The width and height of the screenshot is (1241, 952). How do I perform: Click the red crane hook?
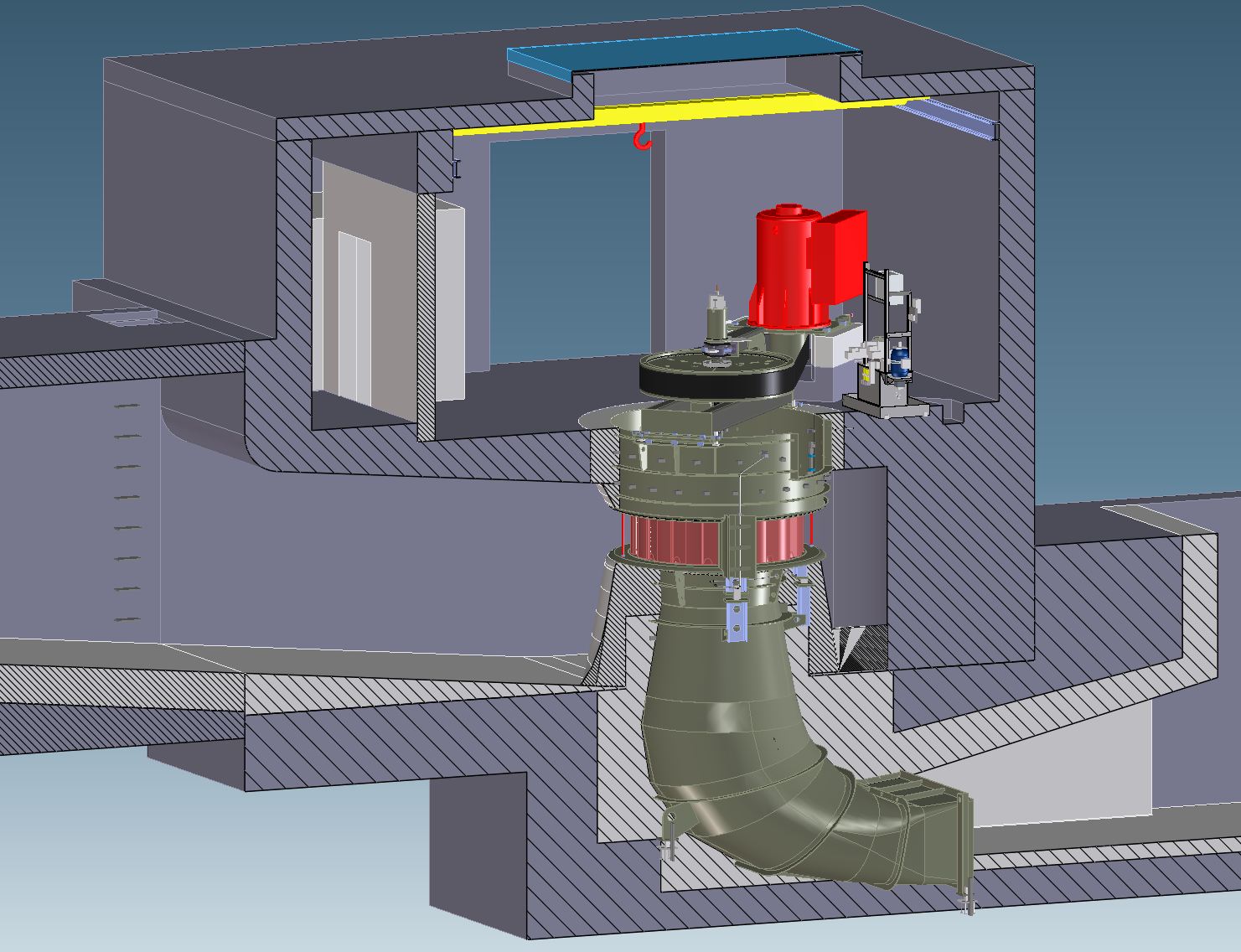[x=643, y=137]
